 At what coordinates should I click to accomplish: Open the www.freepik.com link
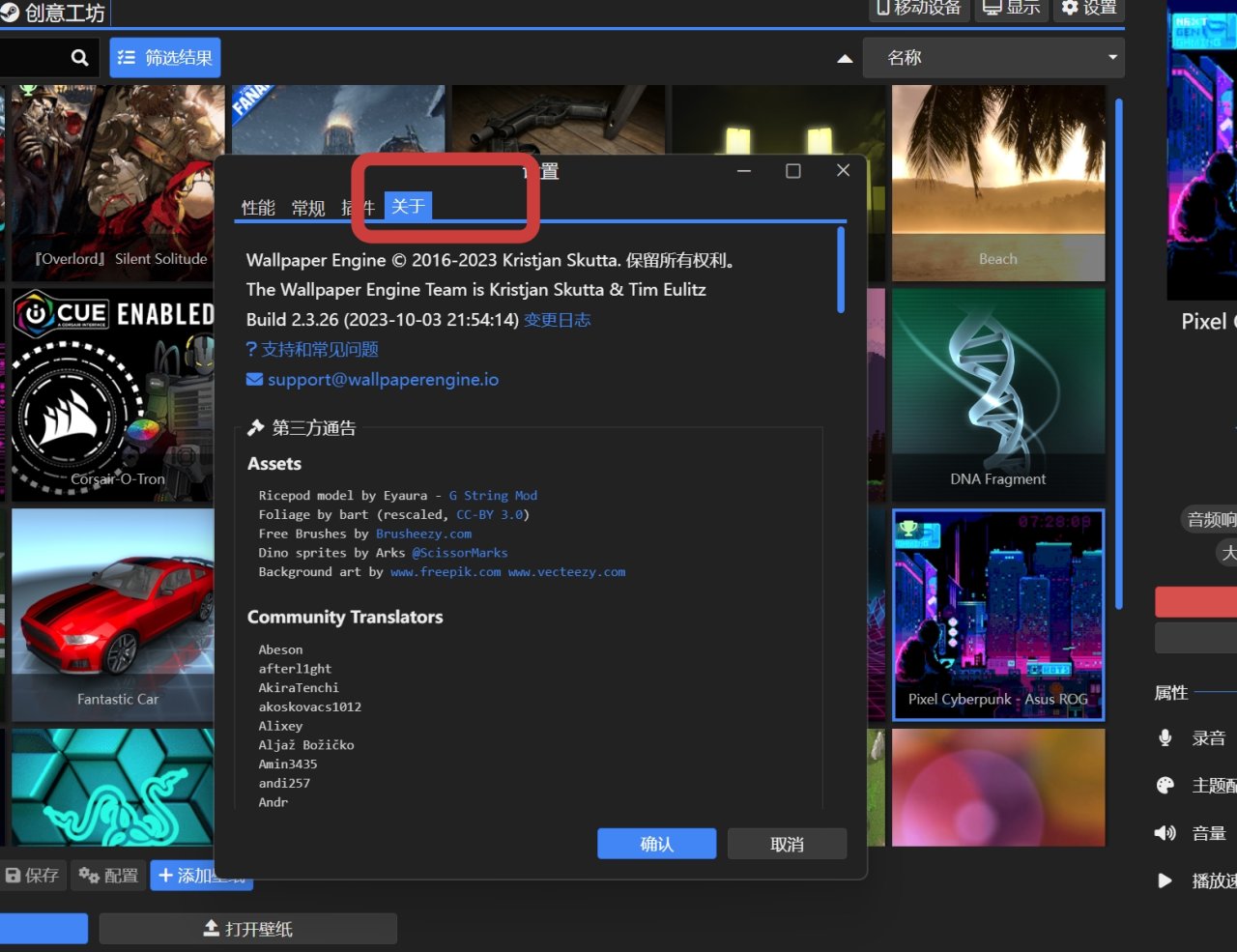[x=446, y=572]
